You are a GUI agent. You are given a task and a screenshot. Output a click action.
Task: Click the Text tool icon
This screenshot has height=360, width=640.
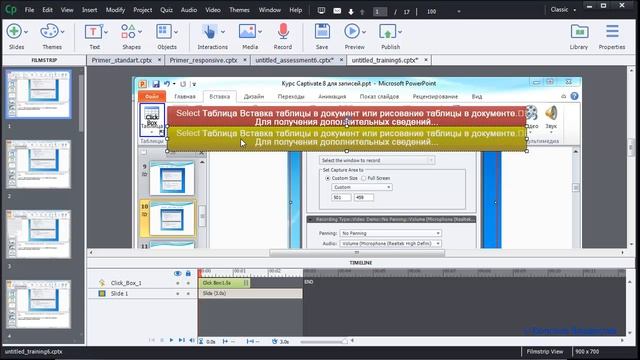coord(93,31)
